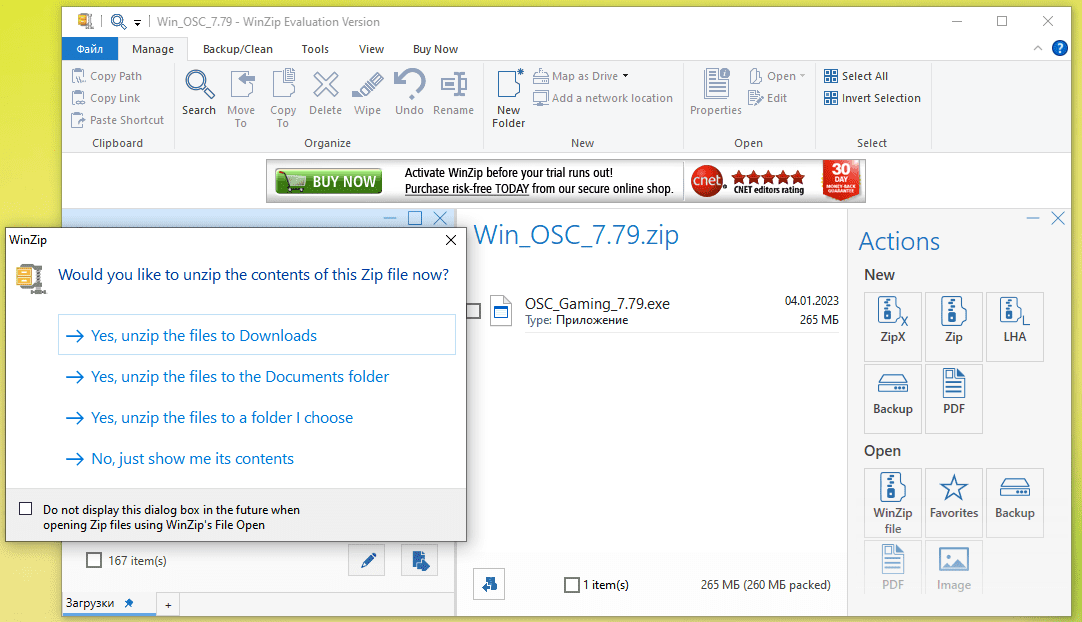Switch to the Buy Now tab
The image size is (1082, 622).
435,49
